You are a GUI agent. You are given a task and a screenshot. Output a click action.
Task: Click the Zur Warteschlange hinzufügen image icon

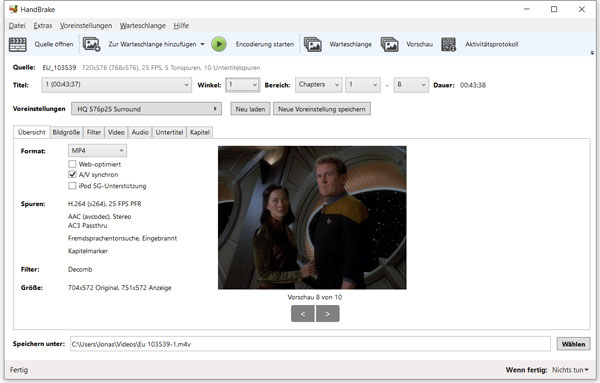tap(91, 44)
